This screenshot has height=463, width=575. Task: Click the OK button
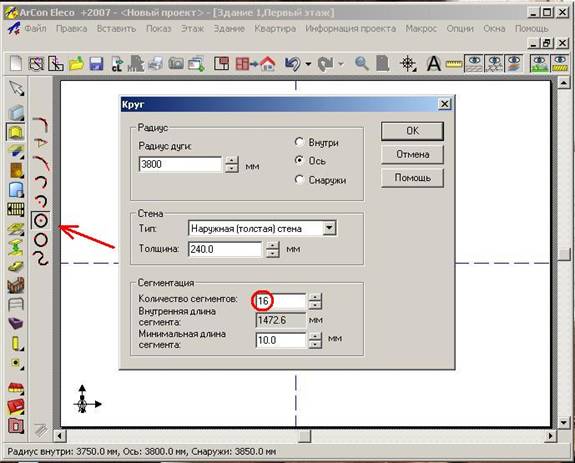pyautogui.click(x=412, y=131)
